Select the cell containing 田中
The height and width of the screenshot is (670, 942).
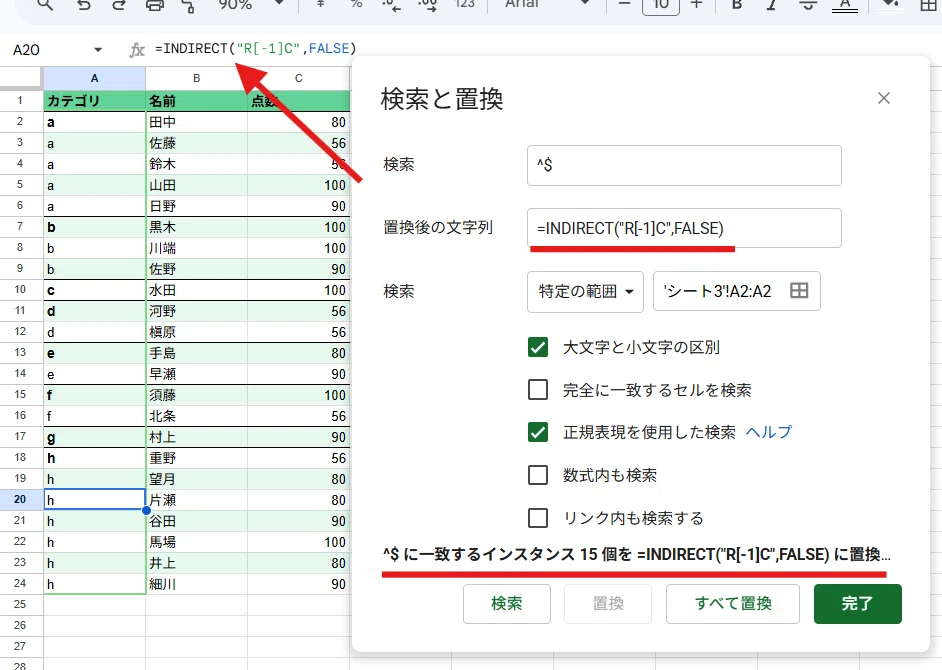[196, 122]
